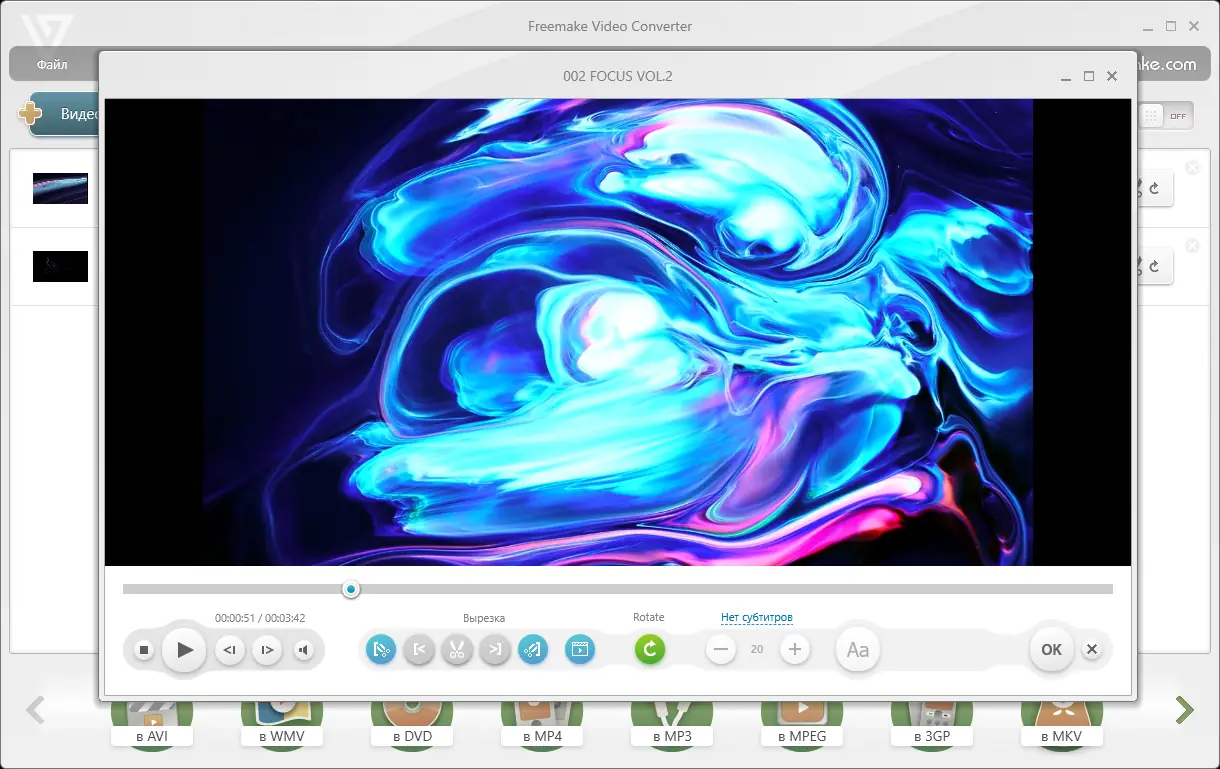This screenshot has width=1220, height=769.
Task: Click the Видео add button in main window
Action: pyautogui.click(x=65, y=114)
